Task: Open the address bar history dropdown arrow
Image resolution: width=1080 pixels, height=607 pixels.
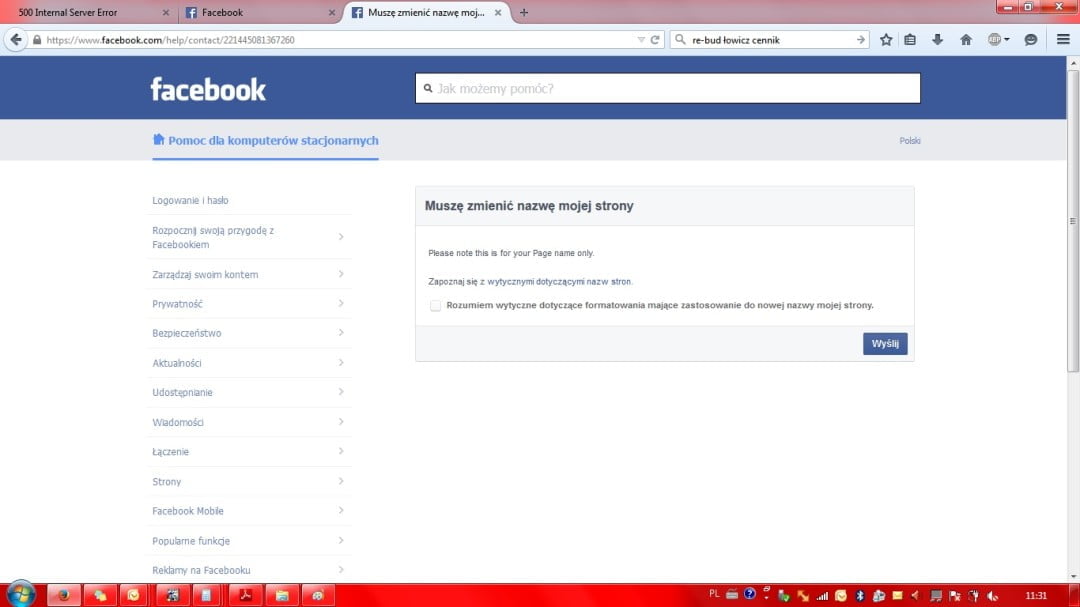Action: coord(641,40)
